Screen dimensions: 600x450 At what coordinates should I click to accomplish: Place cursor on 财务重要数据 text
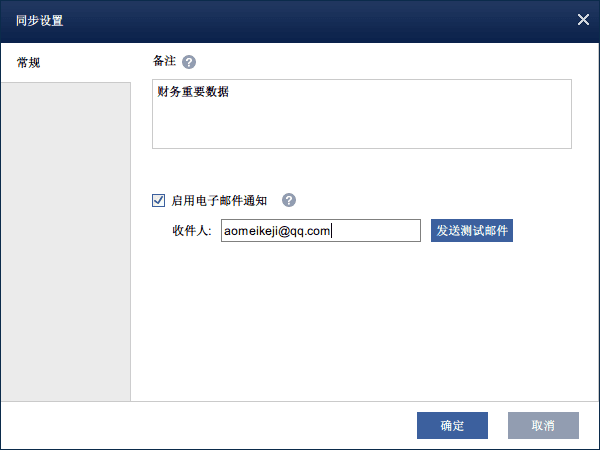(x=193, y=92)
